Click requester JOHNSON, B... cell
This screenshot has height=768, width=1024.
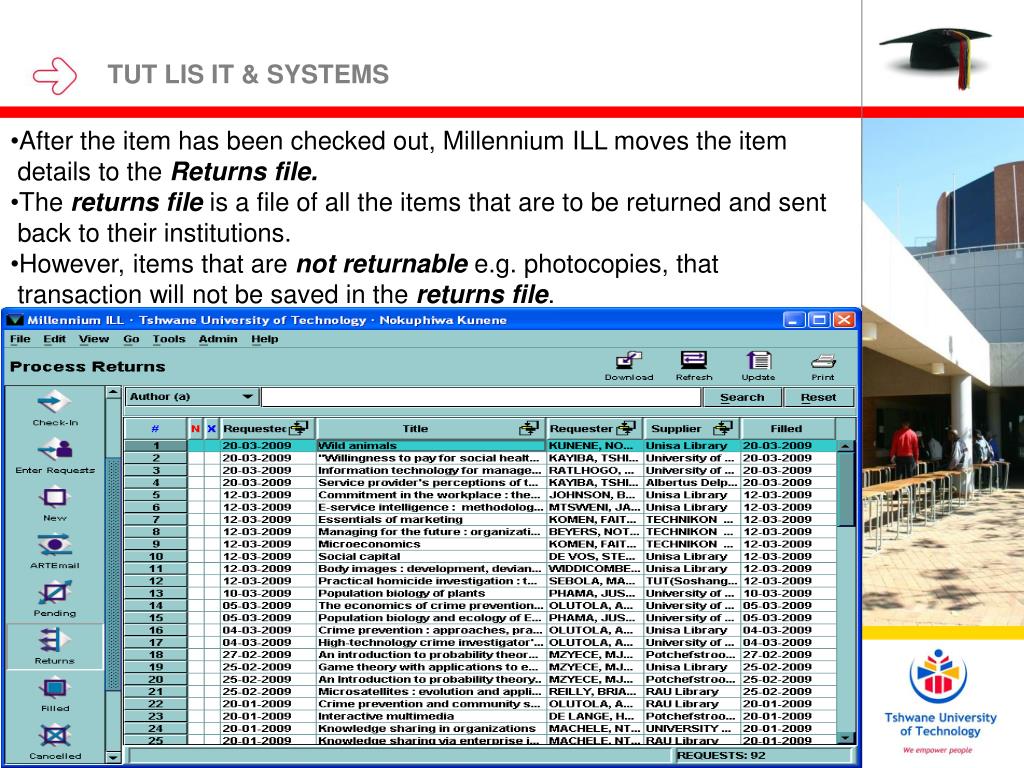click(594, 495)
